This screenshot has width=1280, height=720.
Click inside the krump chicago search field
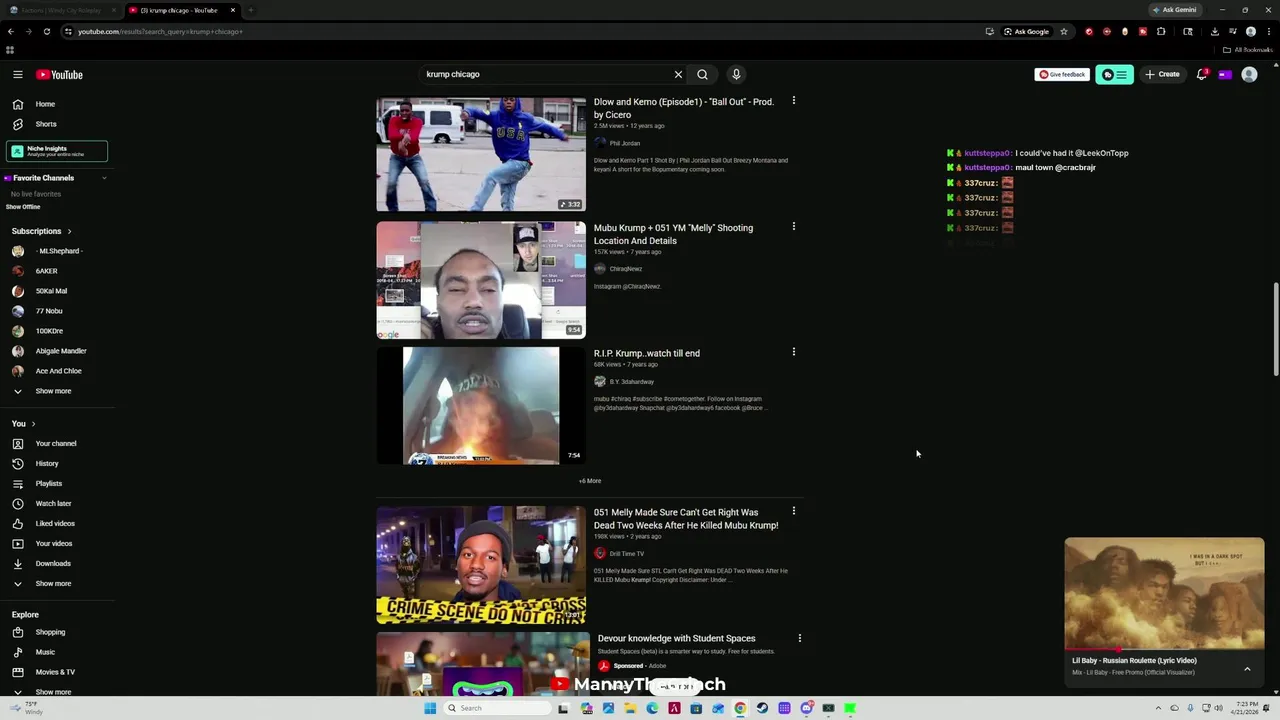click(x=545, y=74)
